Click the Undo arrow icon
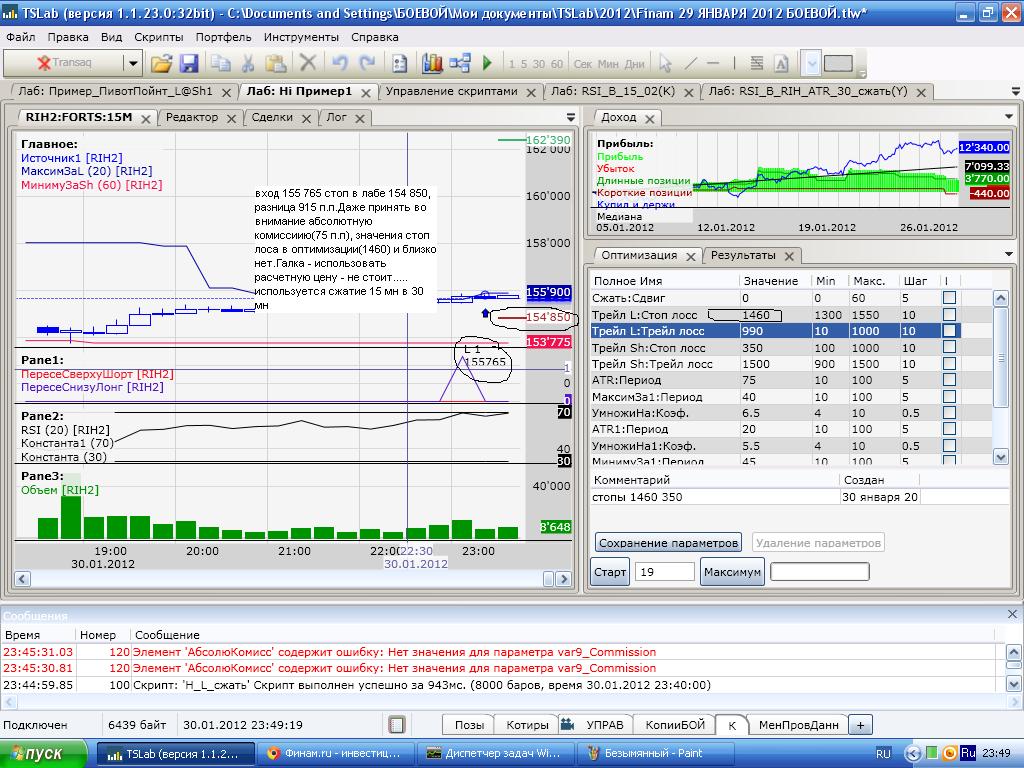This screenshot has height=768, width=1024. 340,63
